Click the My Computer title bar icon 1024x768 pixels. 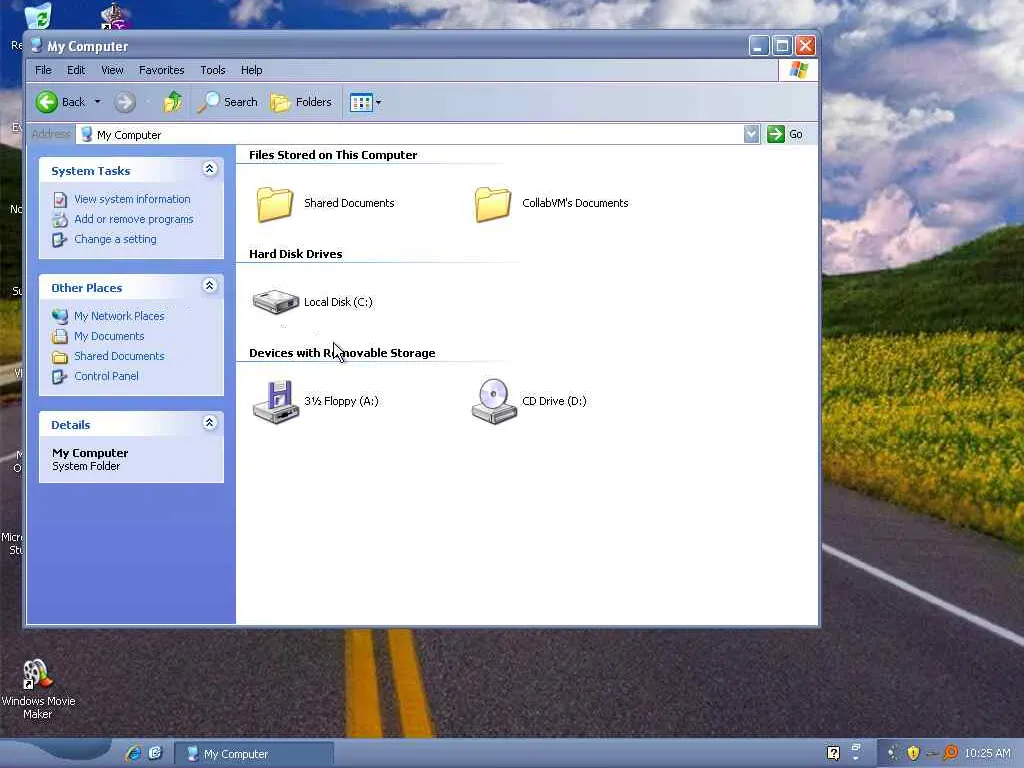[37, 46]
